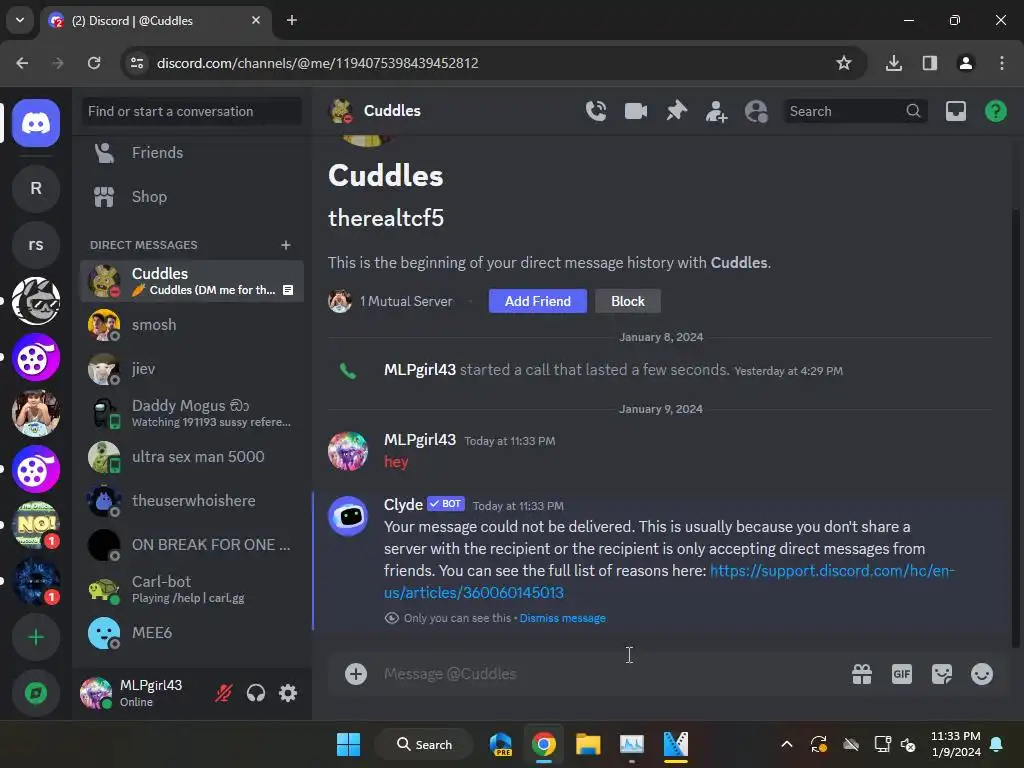Open server with NO! icon and badge
Screen dimensions: 1024x768
pos(36,524)
